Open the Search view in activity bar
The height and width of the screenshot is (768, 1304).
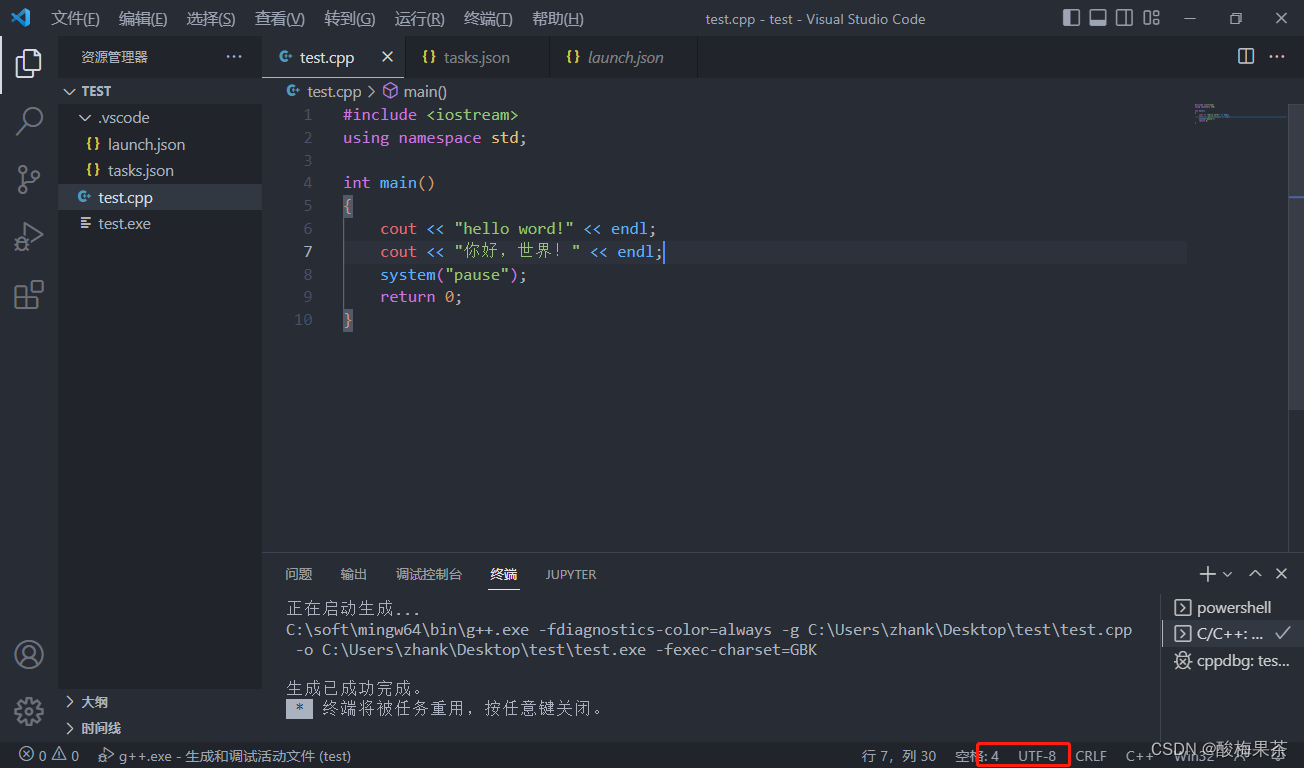click(29, 121)
